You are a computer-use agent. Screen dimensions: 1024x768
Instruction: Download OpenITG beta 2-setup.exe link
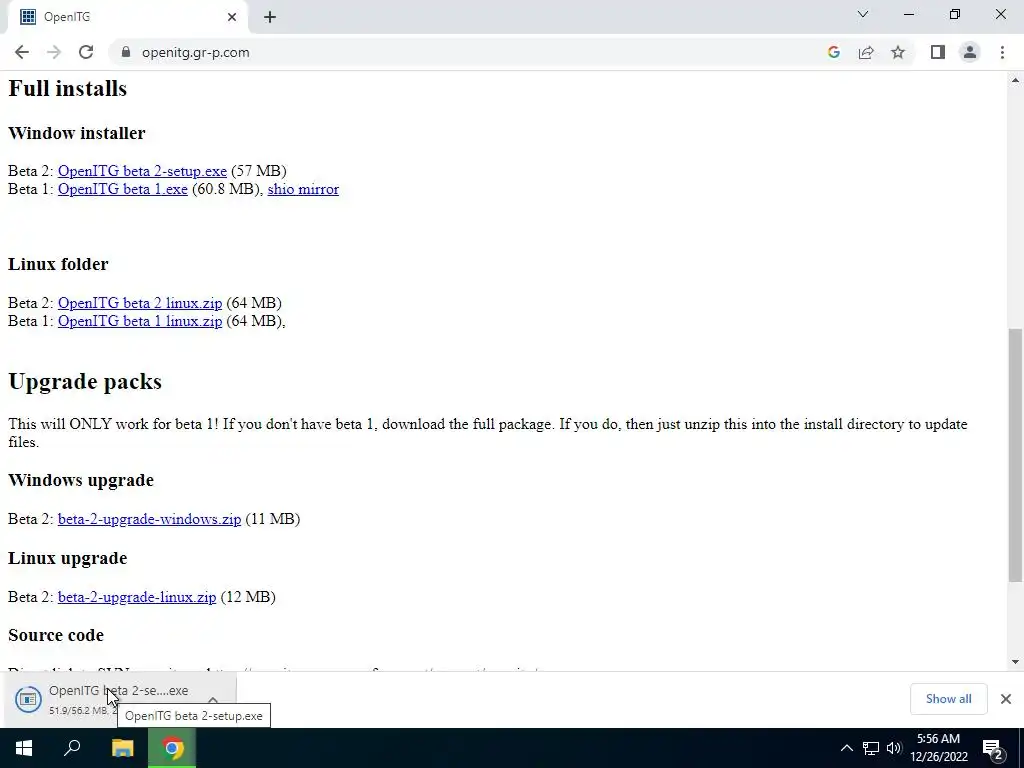142,171
